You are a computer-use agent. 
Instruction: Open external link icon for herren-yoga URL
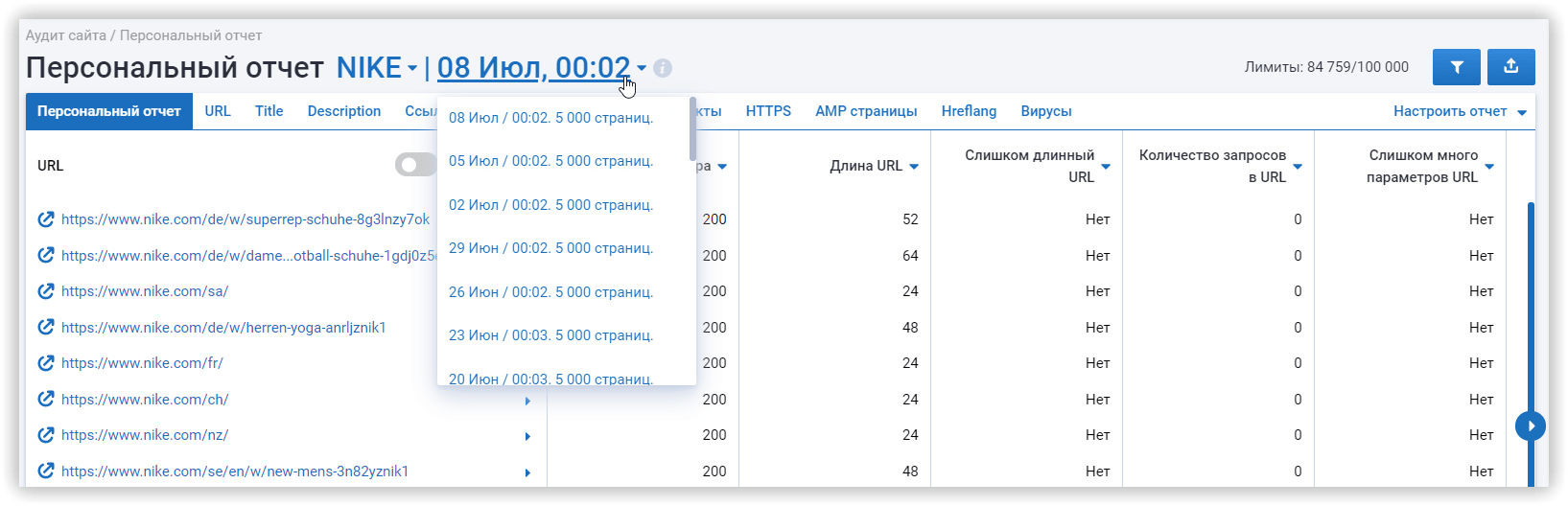[45, 327]
